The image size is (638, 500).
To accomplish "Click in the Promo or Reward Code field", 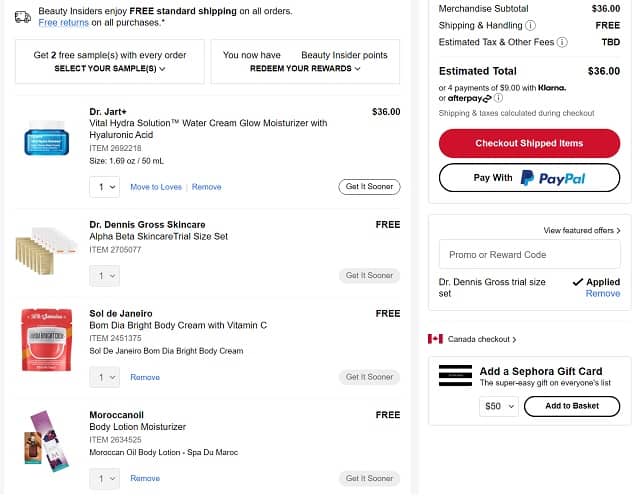I will coord(529,254).
